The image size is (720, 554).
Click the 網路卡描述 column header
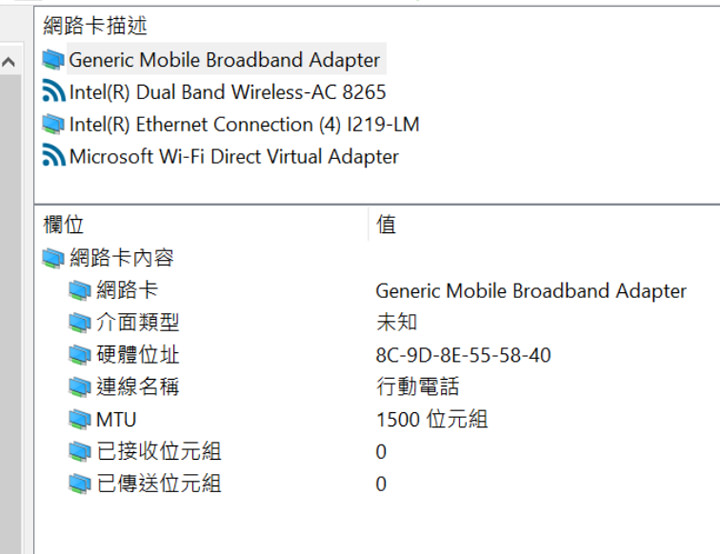(95, 27)
